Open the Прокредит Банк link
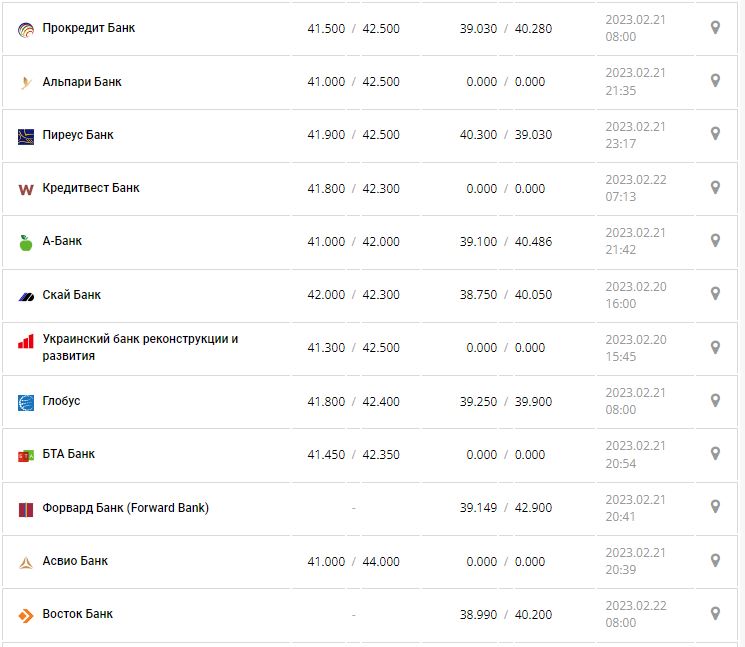745x647 pixels. (89, 28)
